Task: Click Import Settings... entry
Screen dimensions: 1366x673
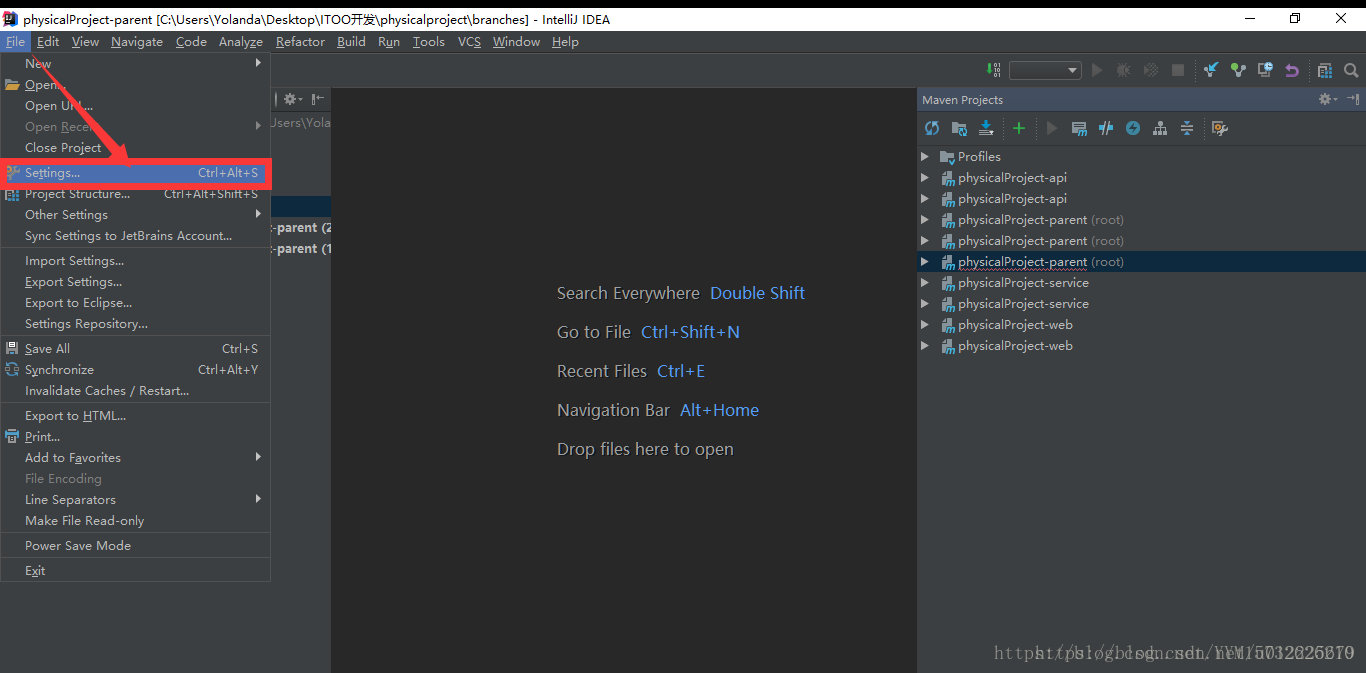Action: click(136, 261)
